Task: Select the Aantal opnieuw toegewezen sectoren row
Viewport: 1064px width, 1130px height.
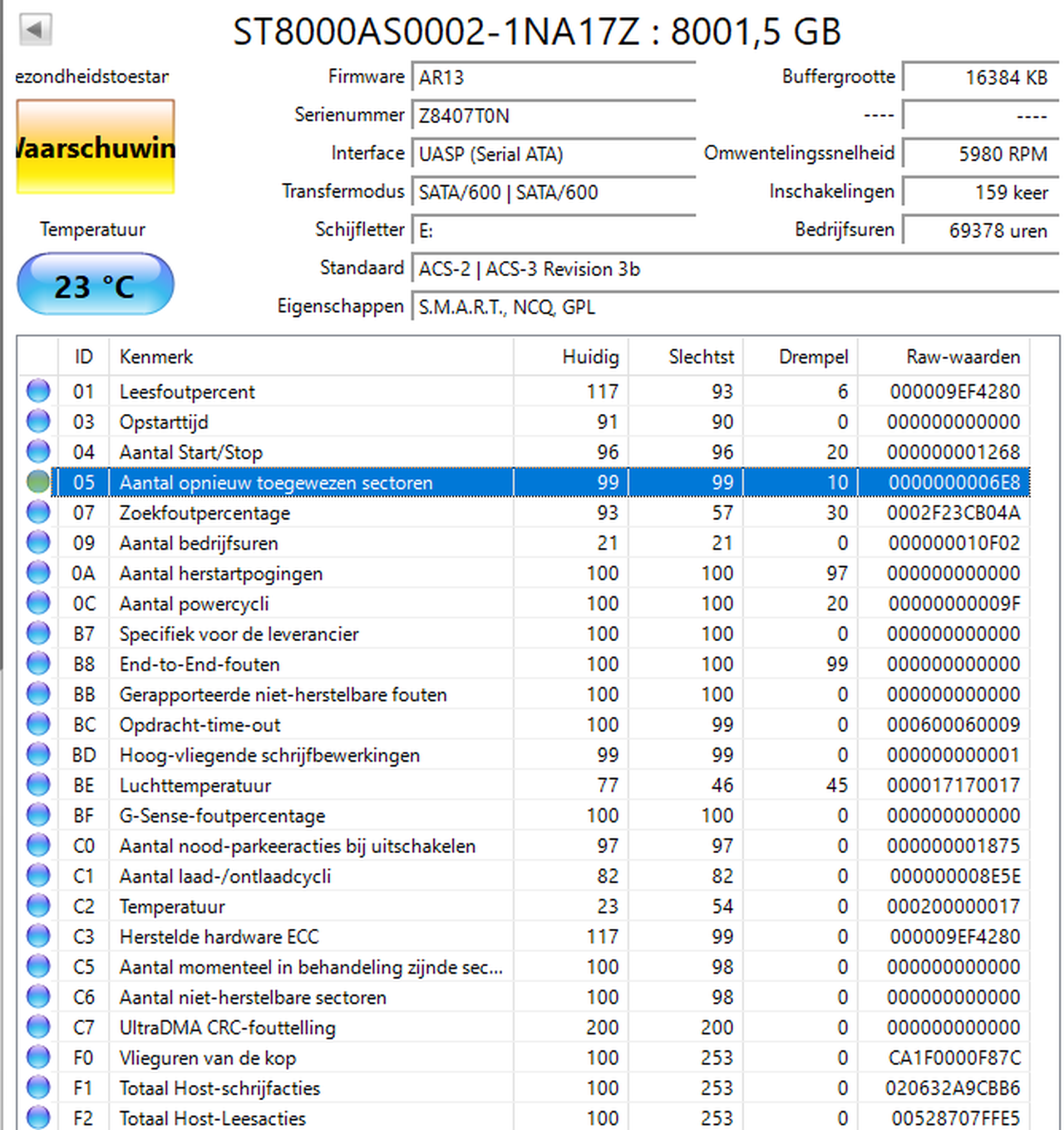Action: click(x=541, y=482)
